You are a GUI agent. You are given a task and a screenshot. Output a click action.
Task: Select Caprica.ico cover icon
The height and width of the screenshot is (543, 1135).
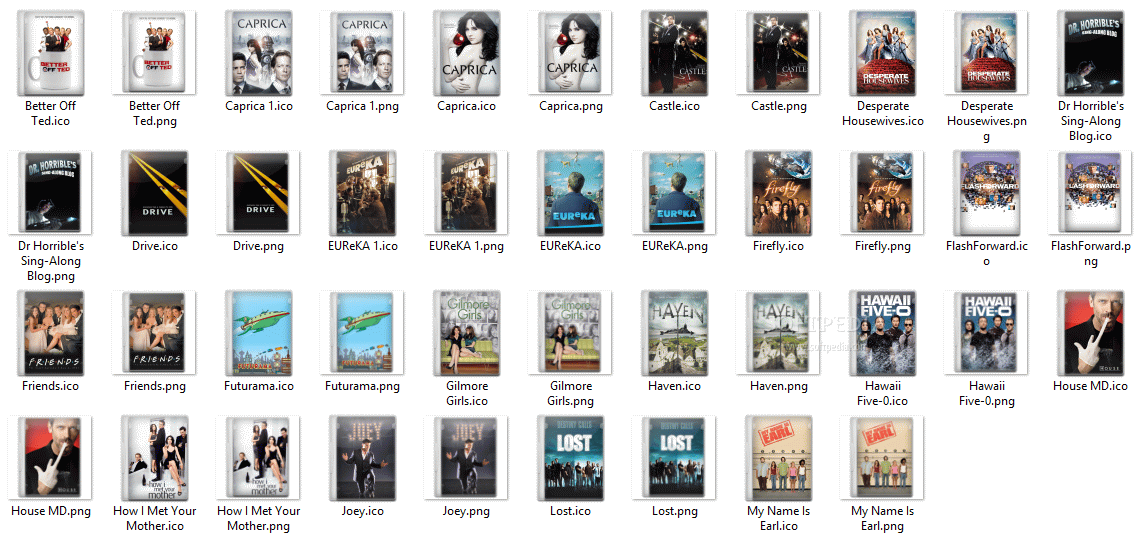(x=467, y=52)
